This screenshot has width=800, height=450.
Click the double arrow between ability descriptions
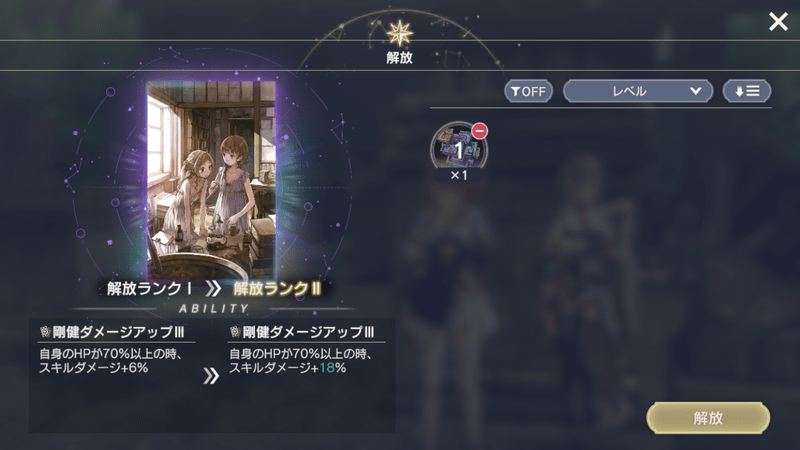(x=211, y=376)
